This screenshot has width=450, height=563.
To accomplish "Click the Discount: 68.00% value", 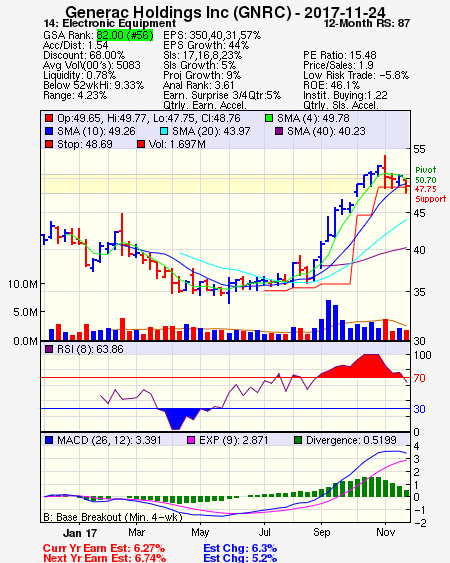I will click(x=84, y=55).
